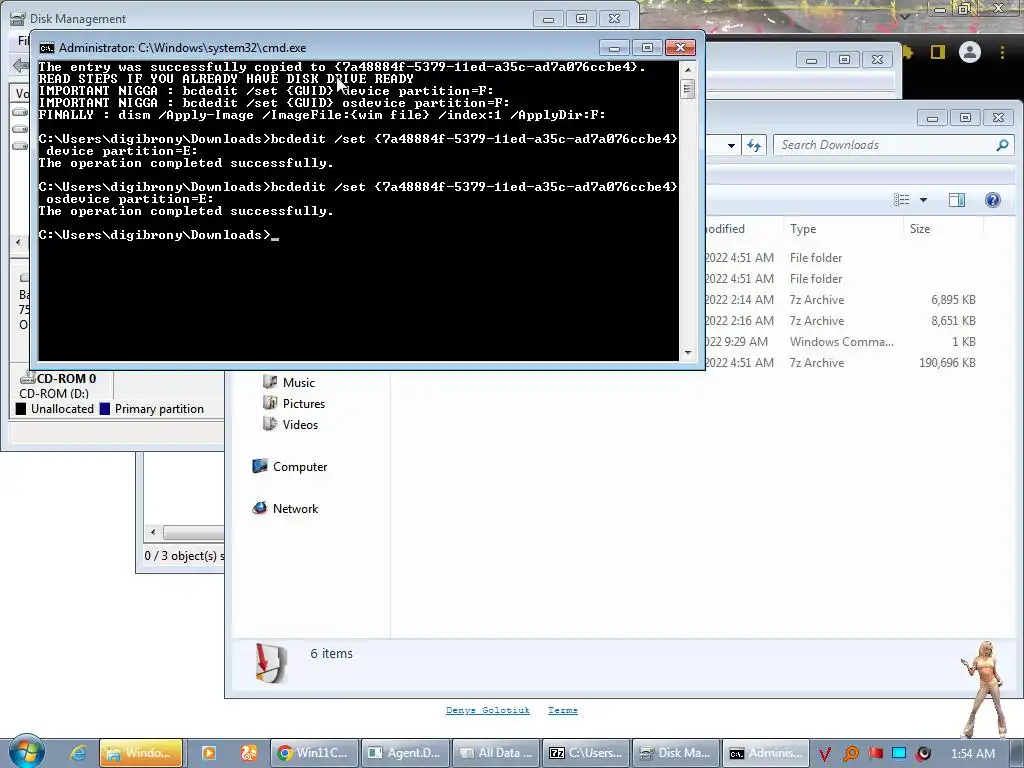Click the 7-Zip horizontal scrollbar left arrow
Screen dimensions: 1024x768
click(153, 532)
